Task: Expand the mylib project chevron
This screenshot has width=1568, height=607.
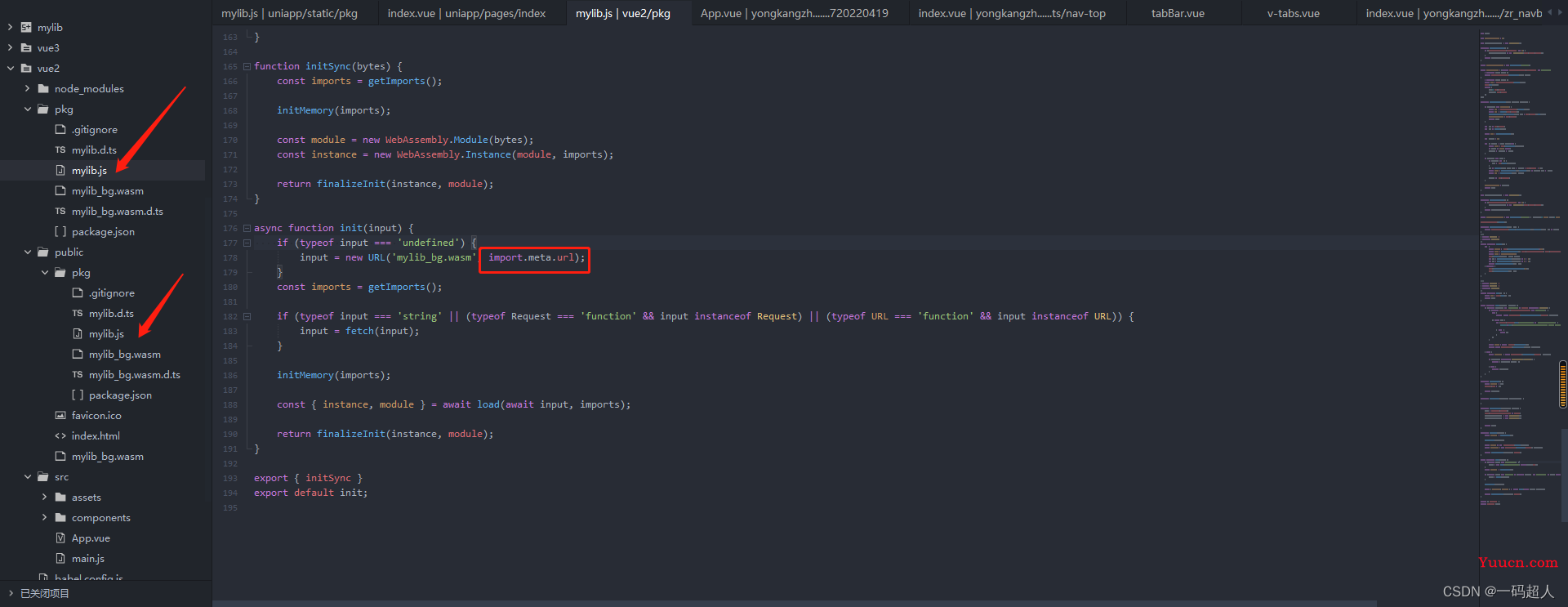Action: pyautogui.click(x=10, y=27)
